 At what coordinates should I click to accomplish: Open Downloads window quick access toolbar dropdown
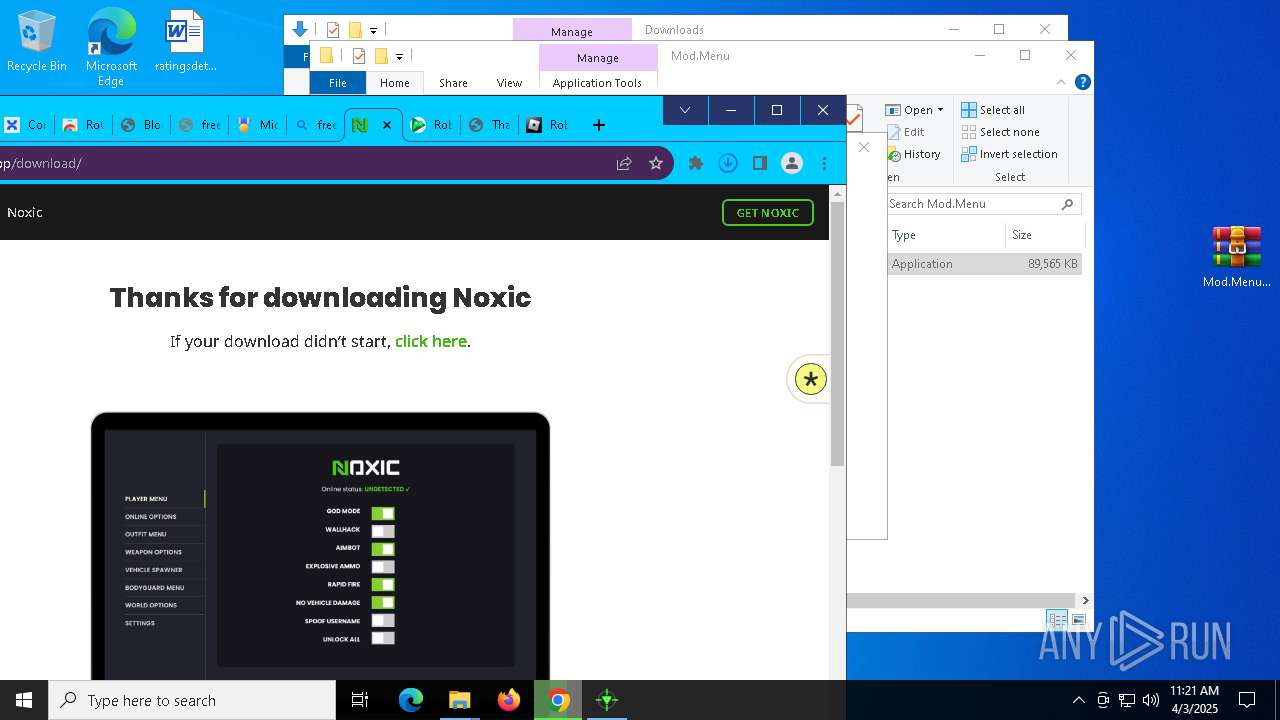point(373,30)
